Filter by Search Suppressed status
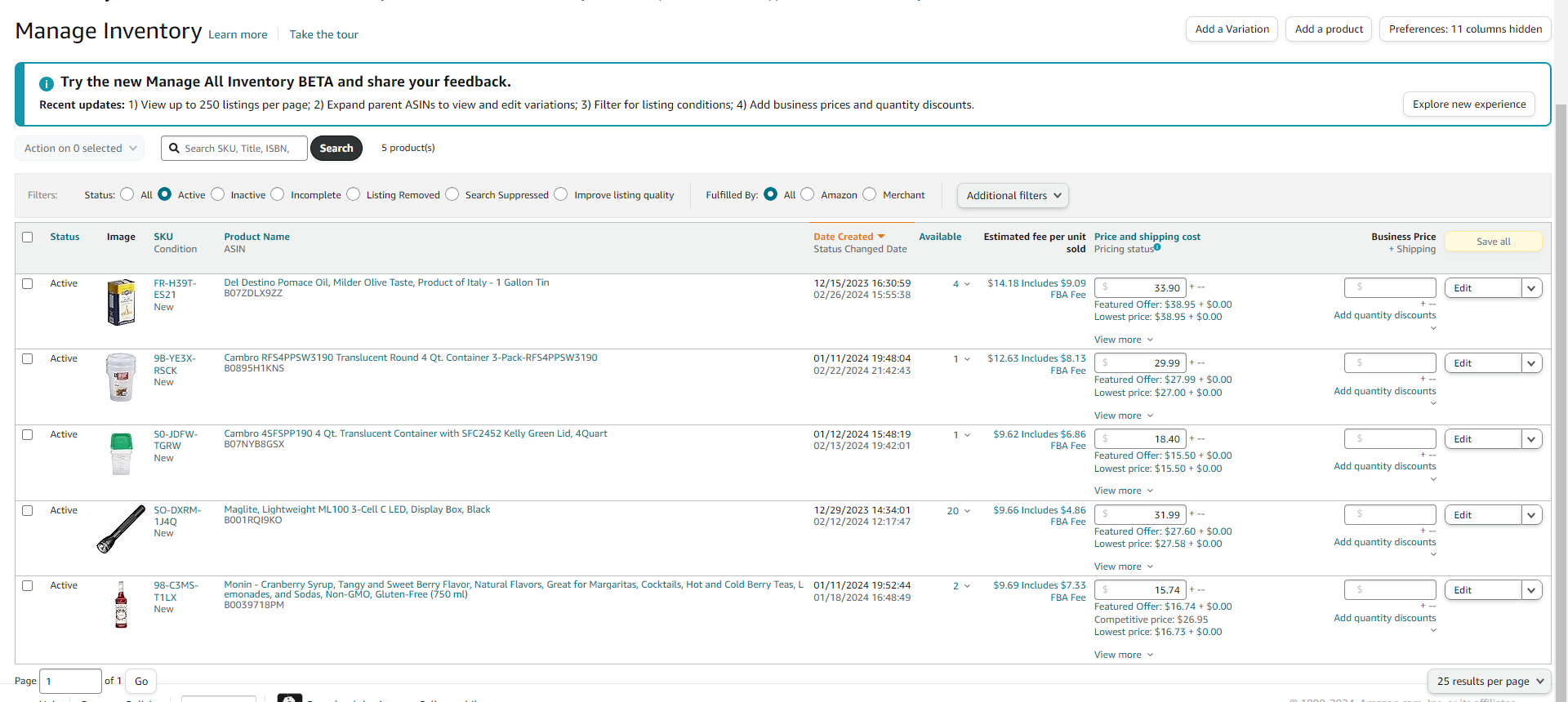This screenshot has width=1568, height=702. coord(452,194)
